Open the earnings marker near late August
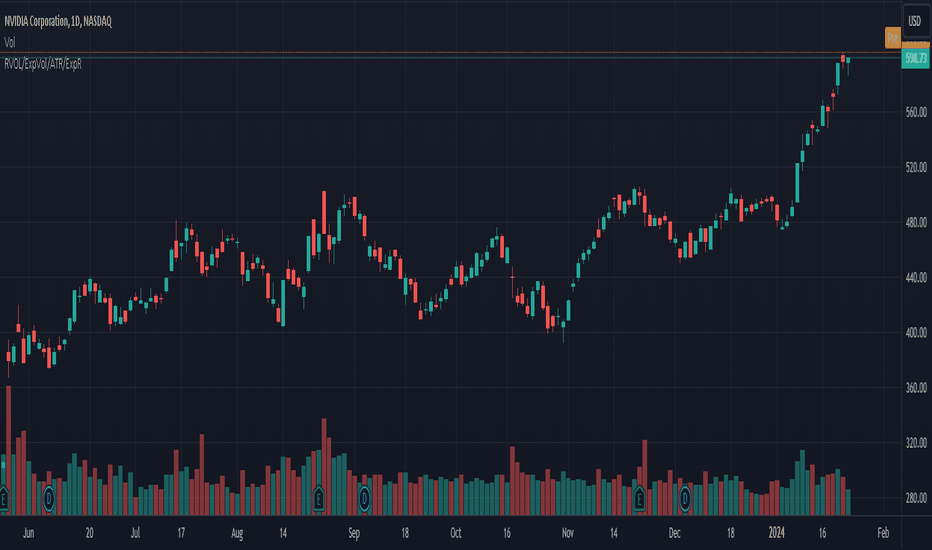932x550 pixels. pos(319,498)
